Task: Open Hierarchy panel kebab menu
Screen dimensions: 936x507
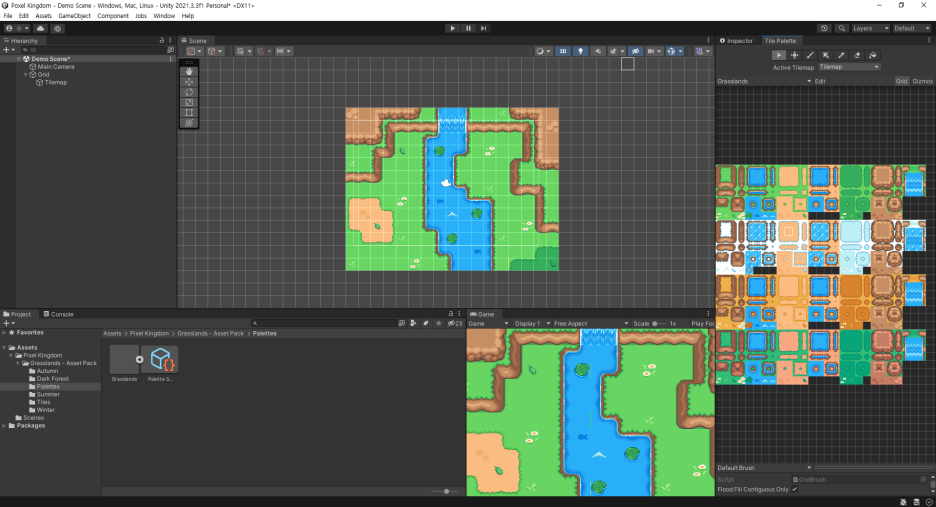Action: 170,41
